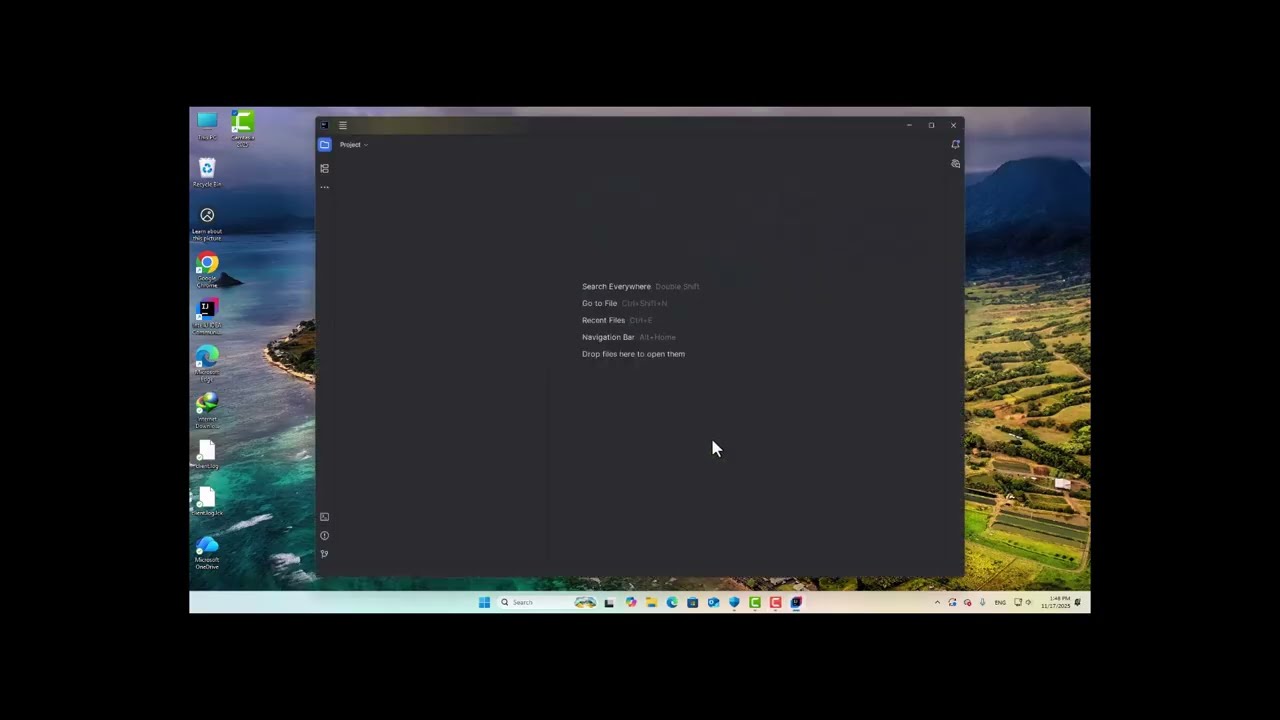Show hidden system tray icons chevron
The height and width of the screenshot is (720, 1280).
pos(937,602)
